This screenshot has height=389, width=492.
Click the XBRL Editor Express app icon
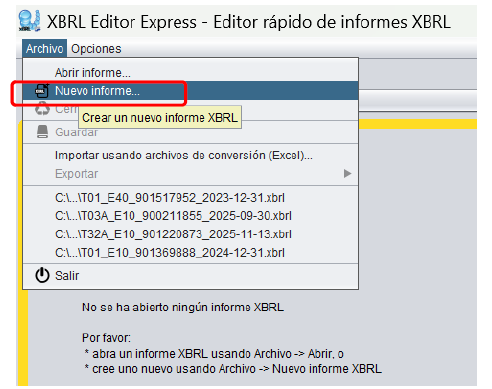(x=29, y=21)
